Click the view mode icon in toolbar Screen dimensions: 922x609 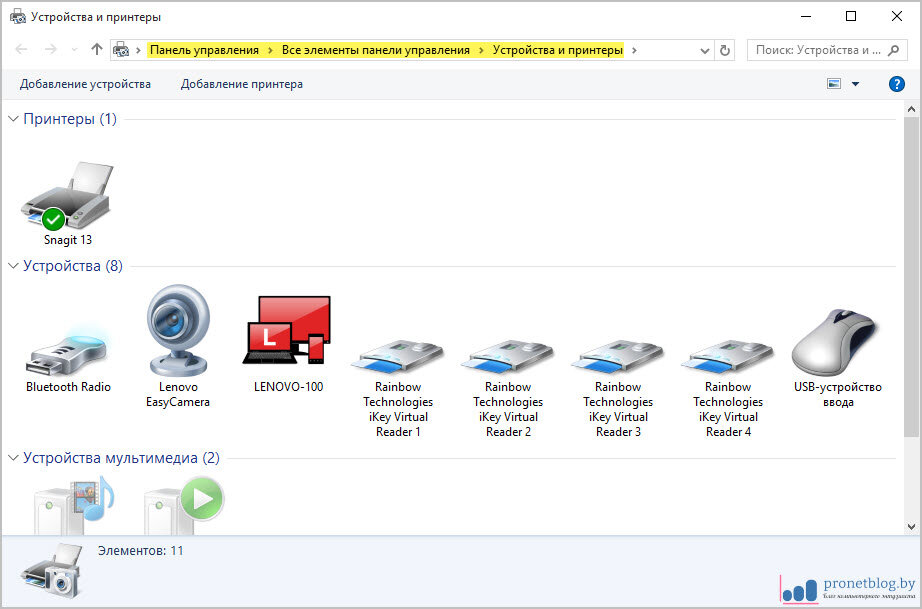point(834,84)
